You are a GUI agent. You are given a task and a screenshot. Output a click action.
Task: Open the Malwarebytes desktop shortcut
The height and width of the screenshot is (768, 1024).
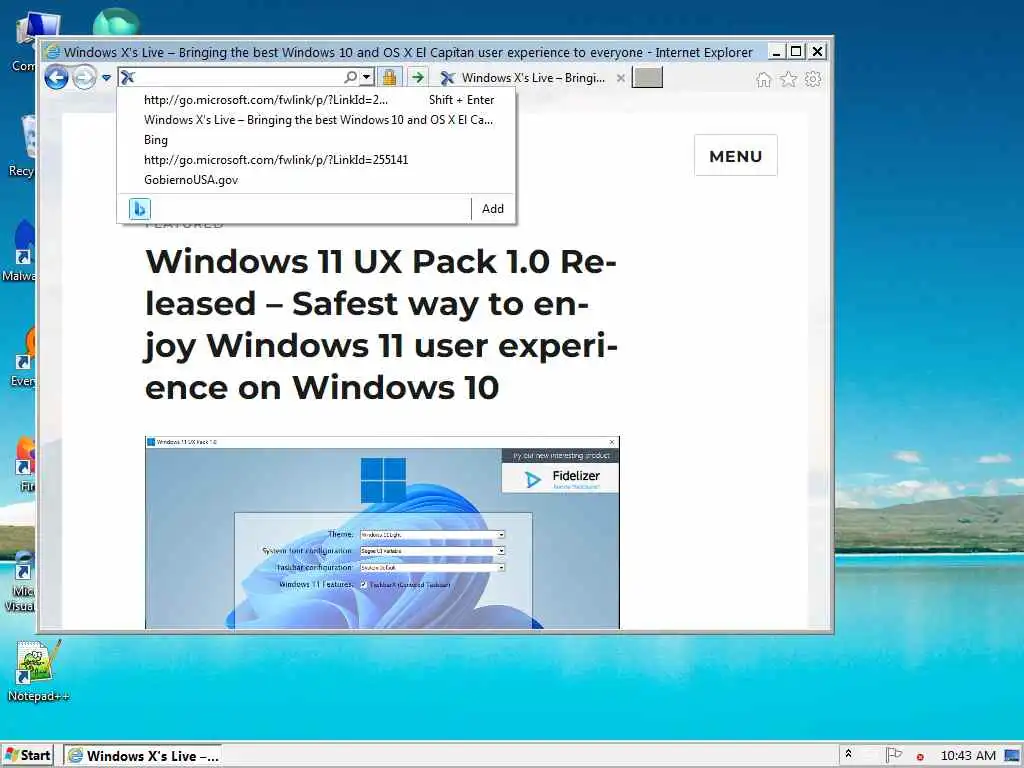coord(20,251)
